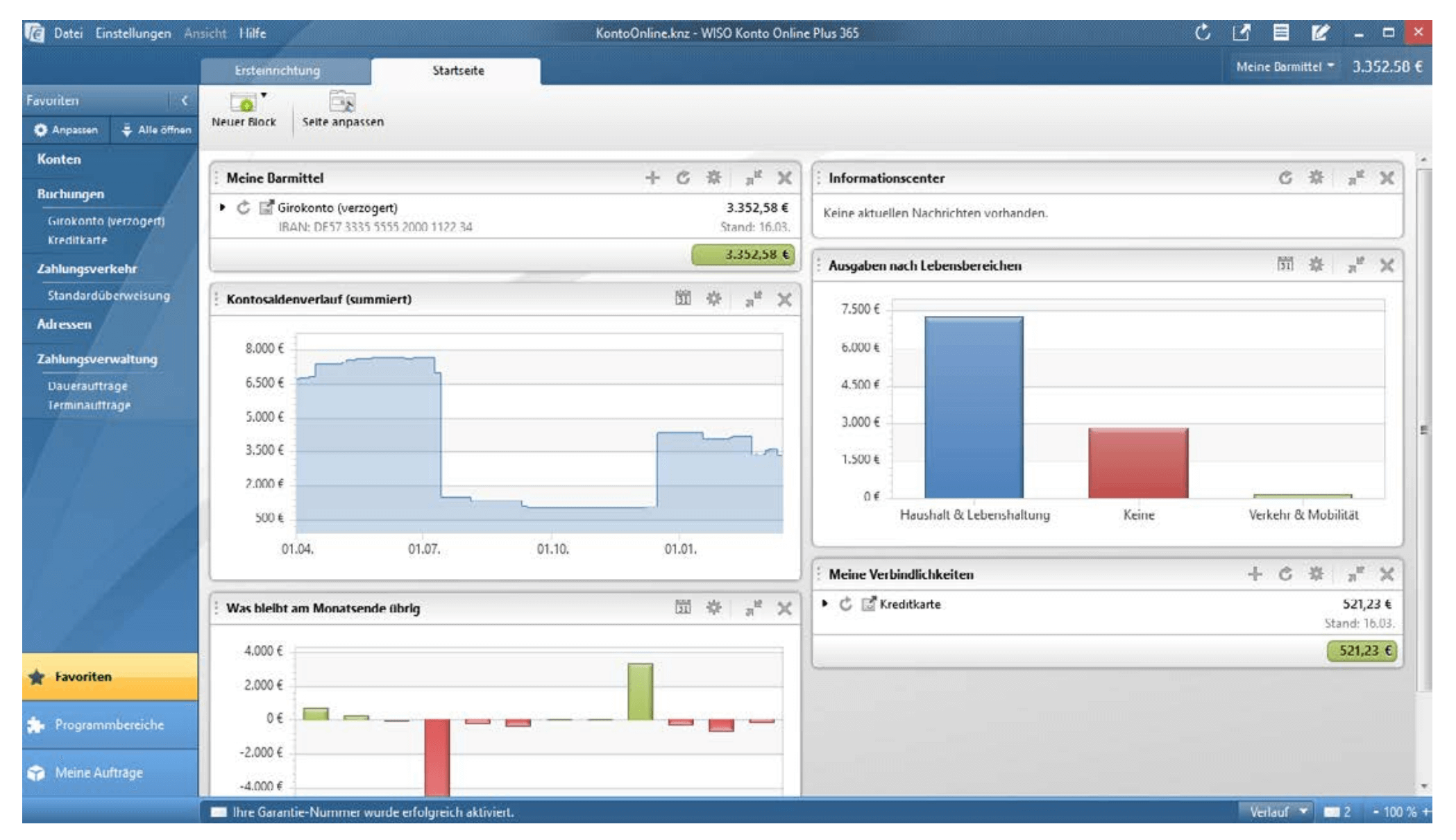1456x840 pixels.
Task: Click the refresh icon next to Kreditkarte
Action: 845,604
